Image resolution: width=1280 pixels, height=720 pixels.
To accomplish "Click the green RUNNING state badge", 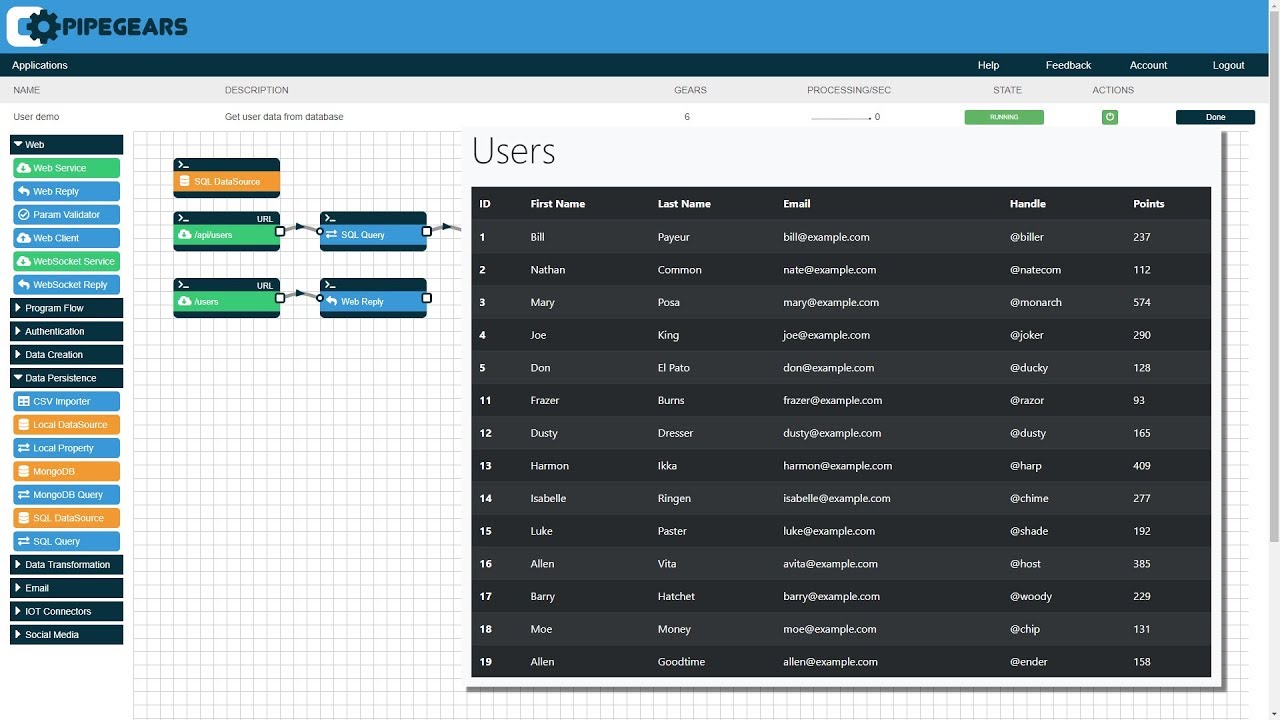I will (x=1004, y=117).
